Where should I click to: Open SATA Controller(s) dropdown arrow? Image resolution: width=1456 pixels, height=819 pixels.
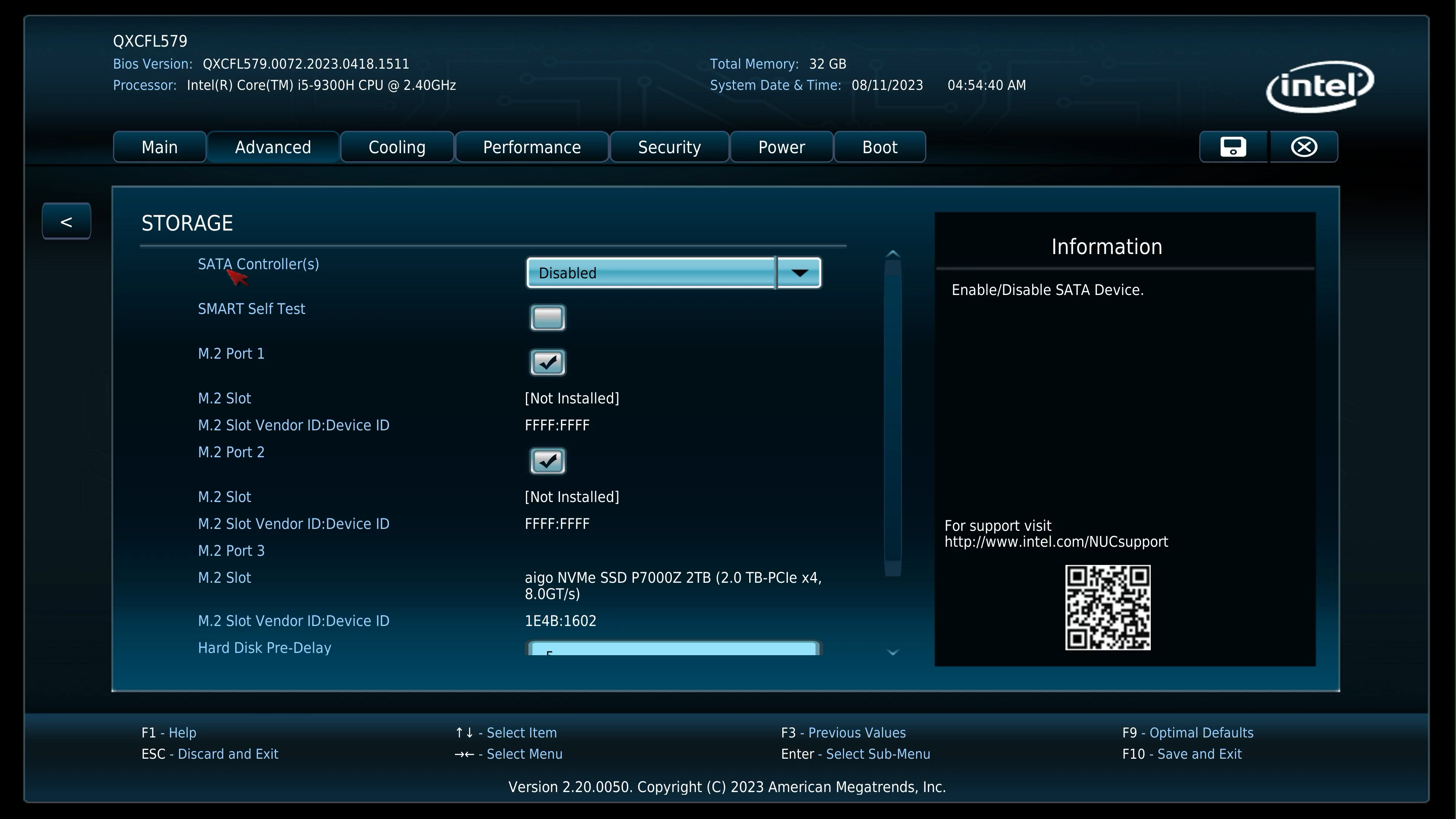799,273
